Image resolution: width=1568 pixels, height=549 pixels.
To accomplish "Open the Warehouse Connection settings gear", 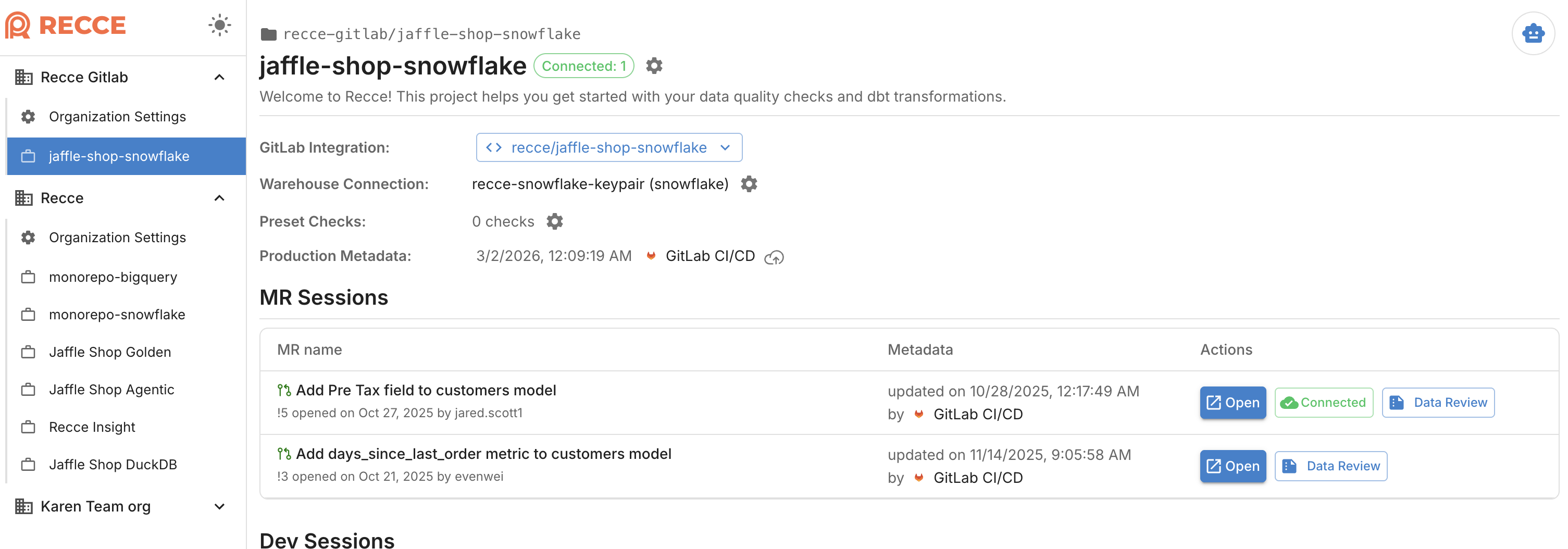I will point(749,184).
